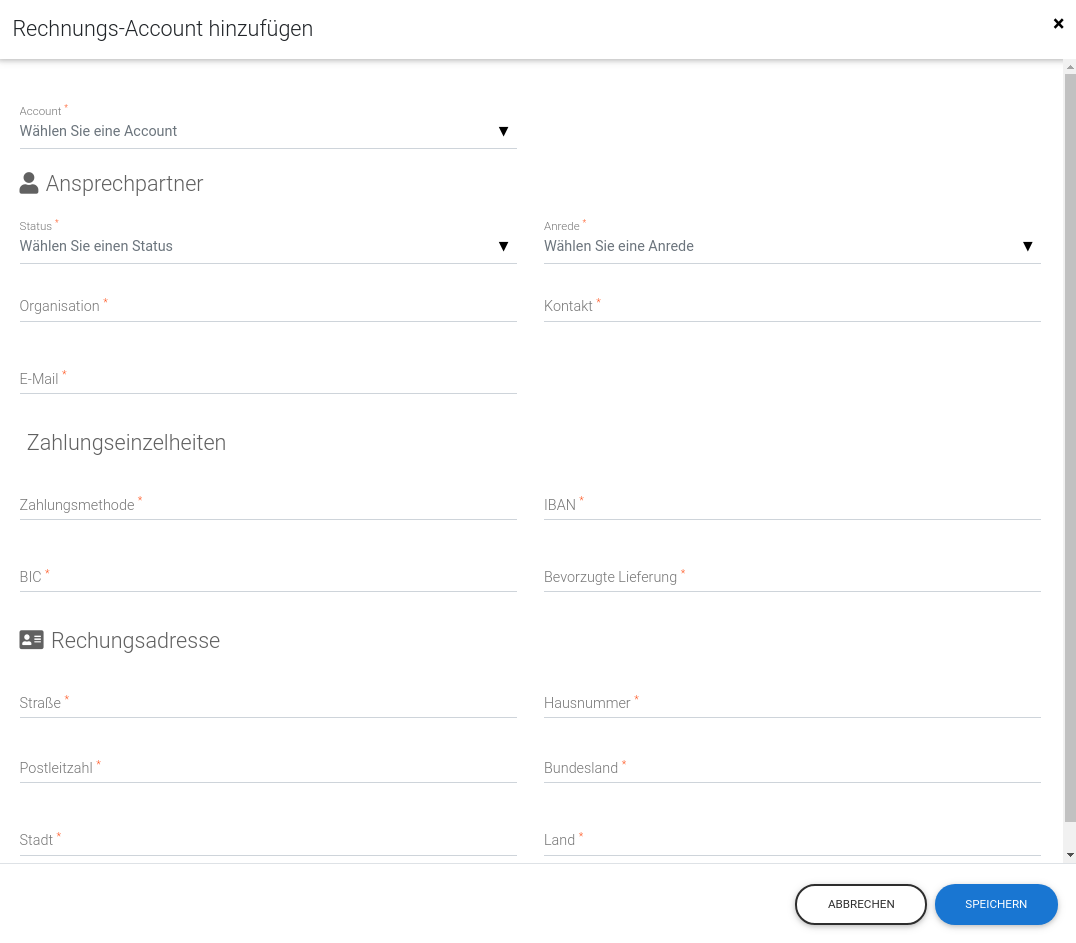1076x943 pixels.
Task: Select the Bundesland input field
Action: coord(791,768)
